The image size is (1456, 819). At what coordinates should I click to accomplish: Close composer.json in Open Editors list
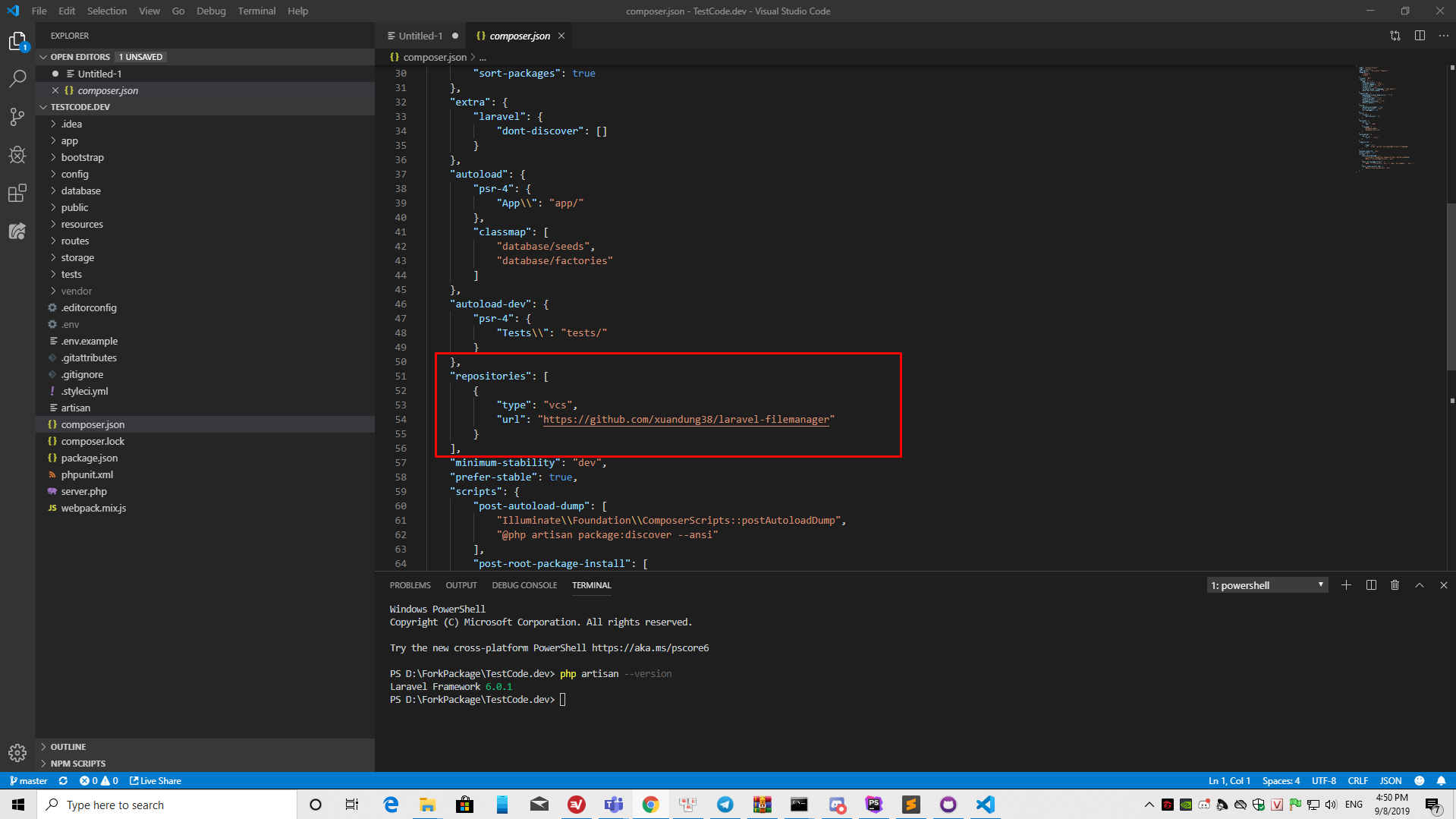[55, 90]
